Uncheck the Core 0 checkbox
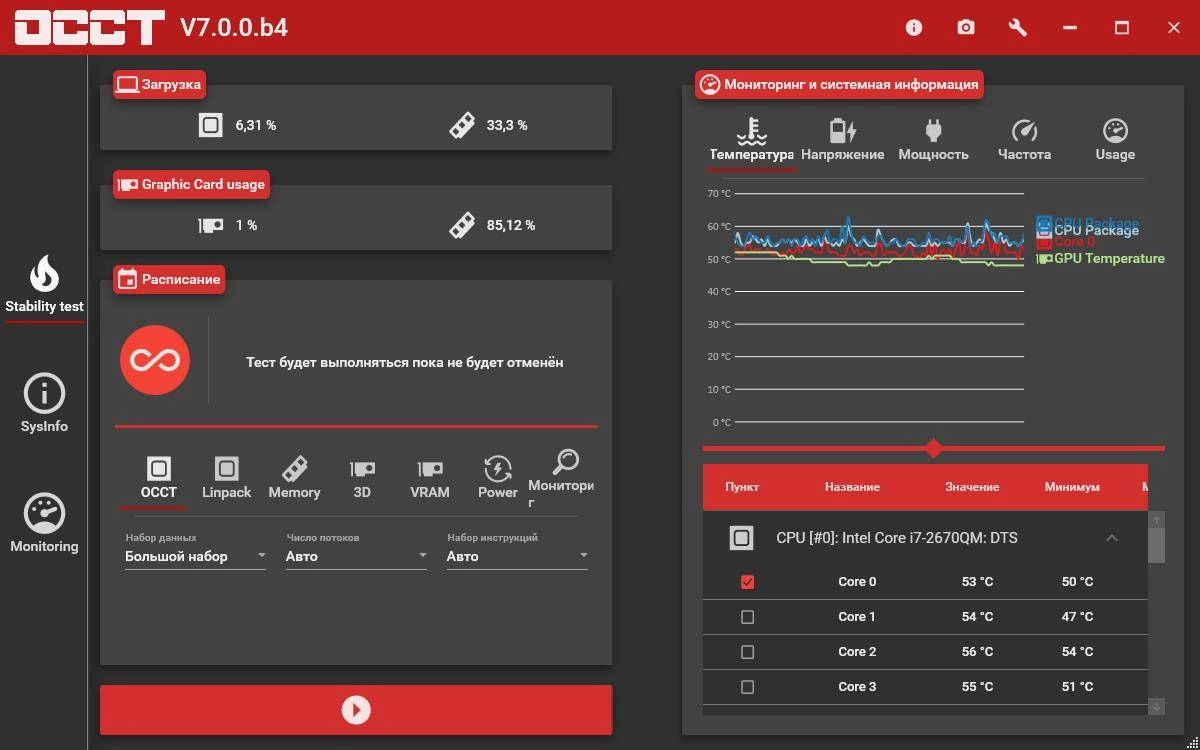Viewport: 1200px width, 750px height. pos(747,582)
